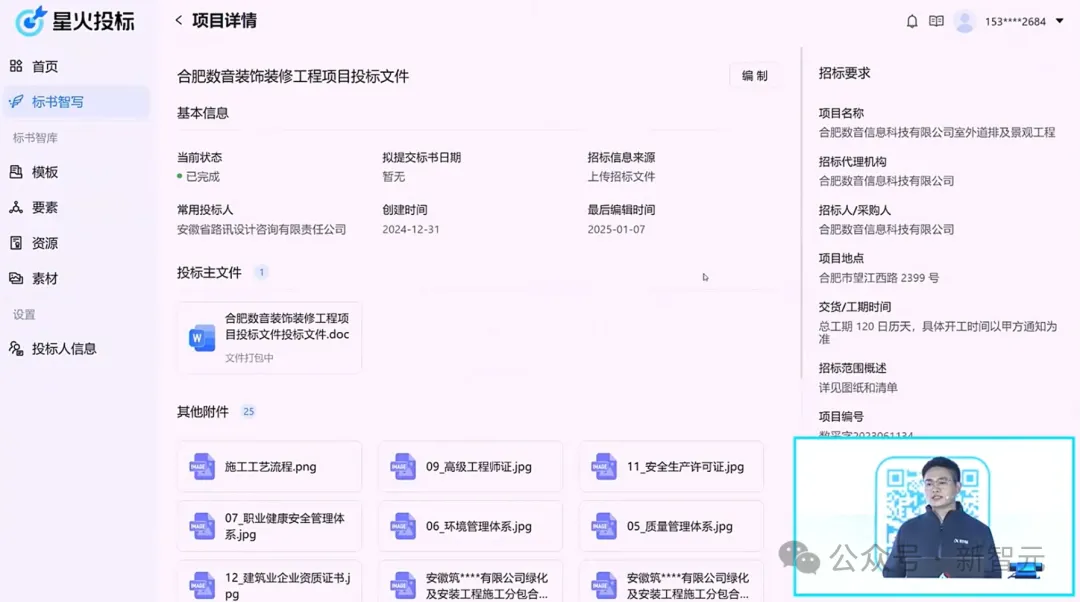This screenshot has width=1080, height=602.
Task: Click source value 上传招标文件
Action: point(621,176)
